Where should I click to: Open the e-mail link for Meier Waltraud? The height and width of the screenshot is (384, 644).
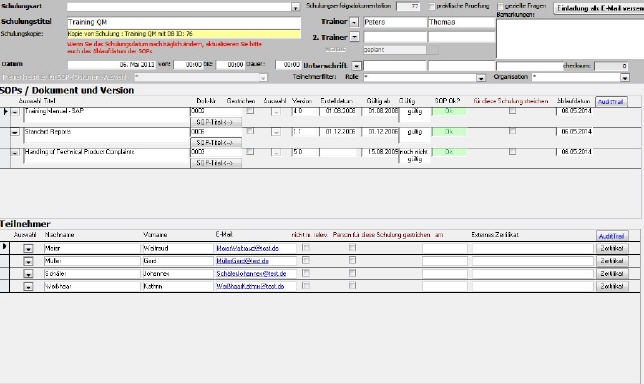click(x=248, y=248)
